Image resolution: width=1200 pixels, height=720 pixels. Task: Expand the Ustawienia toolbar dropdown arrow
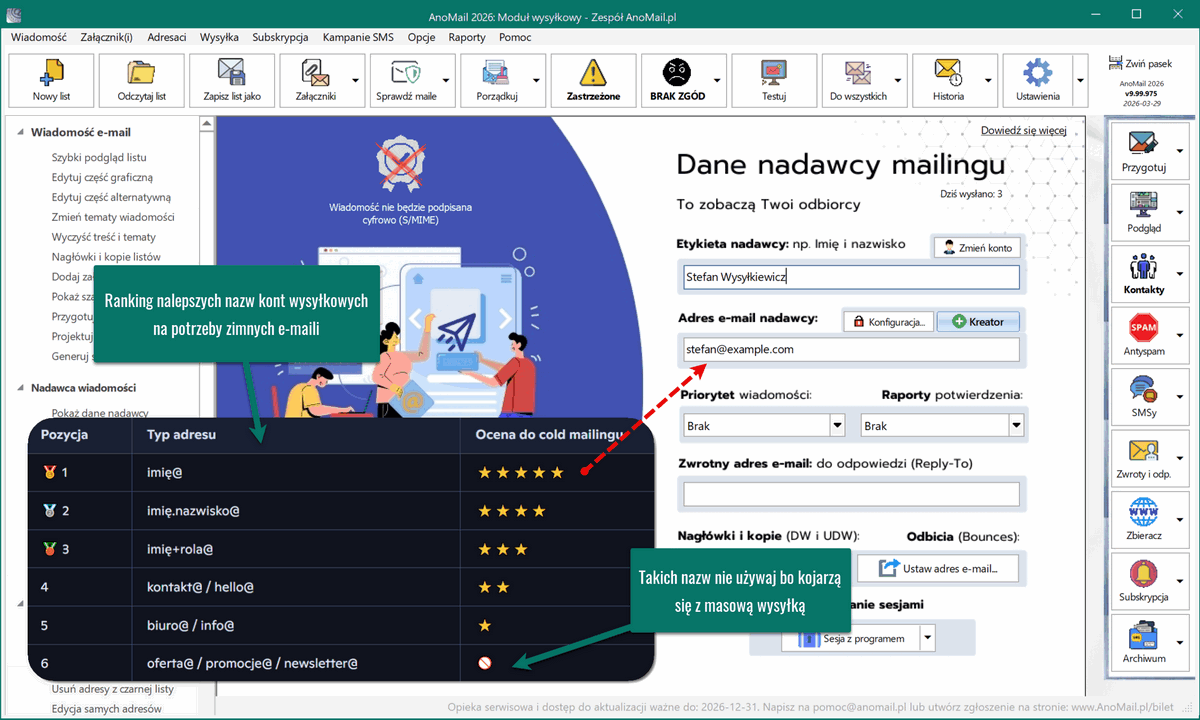[x=1080, y=80]
